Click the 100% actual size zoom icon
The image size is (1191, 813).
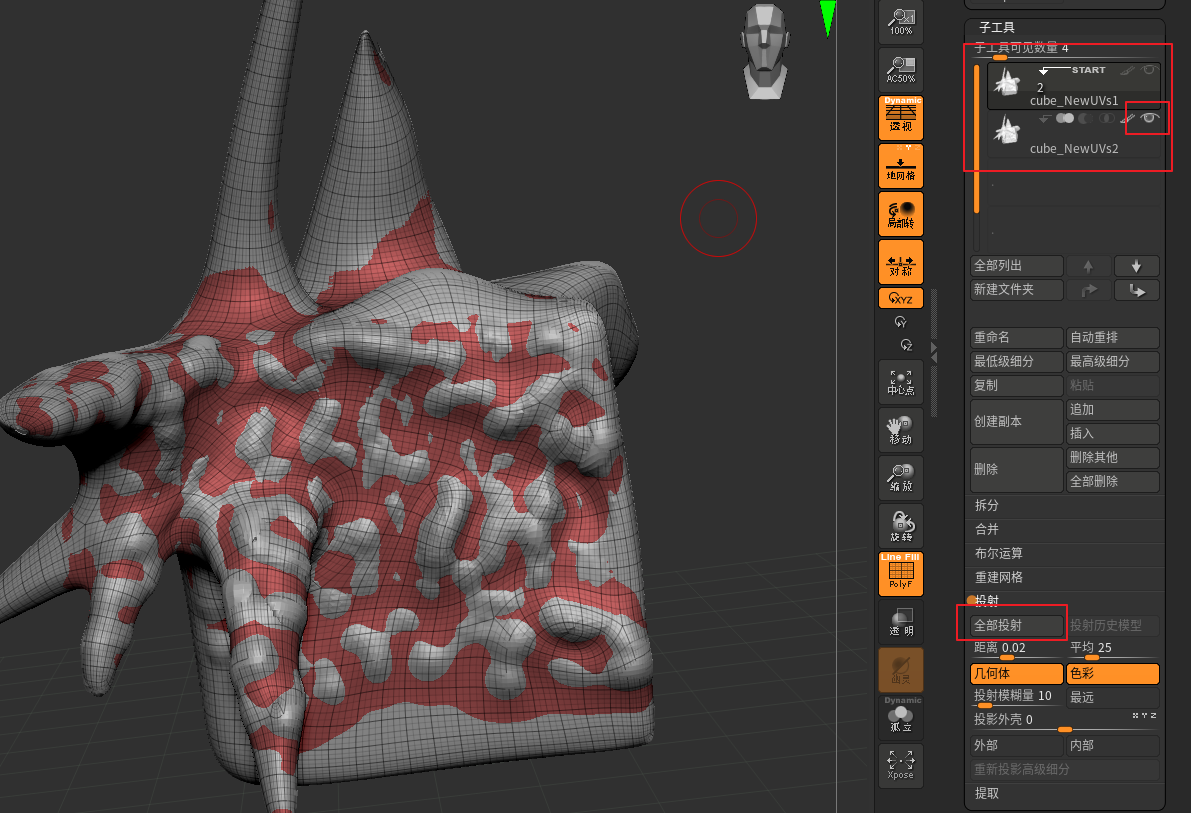click(901, 22)
